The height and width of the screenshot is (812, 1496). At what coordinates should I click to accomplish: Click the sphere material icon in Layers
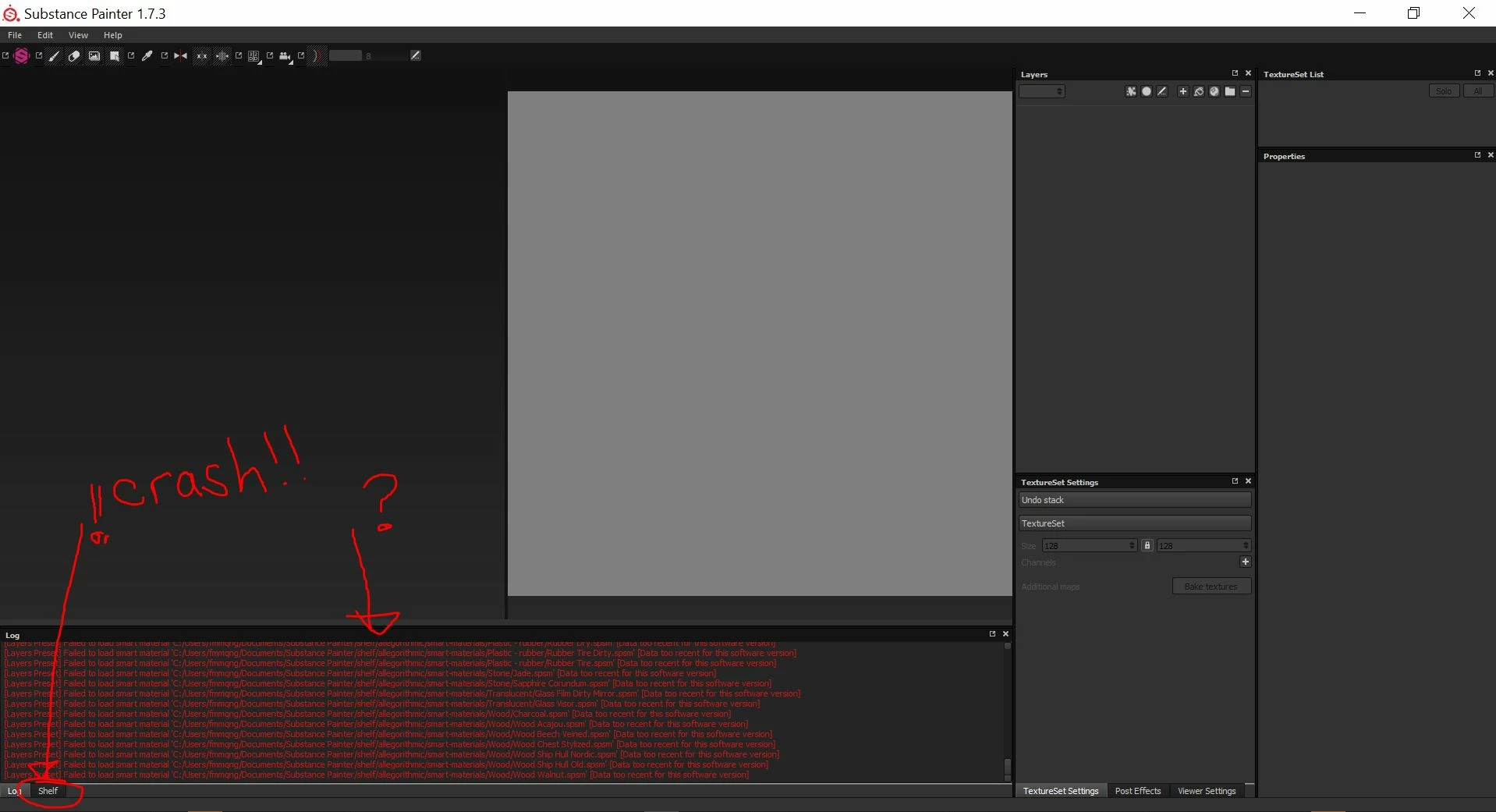(x=1214, y=91)
